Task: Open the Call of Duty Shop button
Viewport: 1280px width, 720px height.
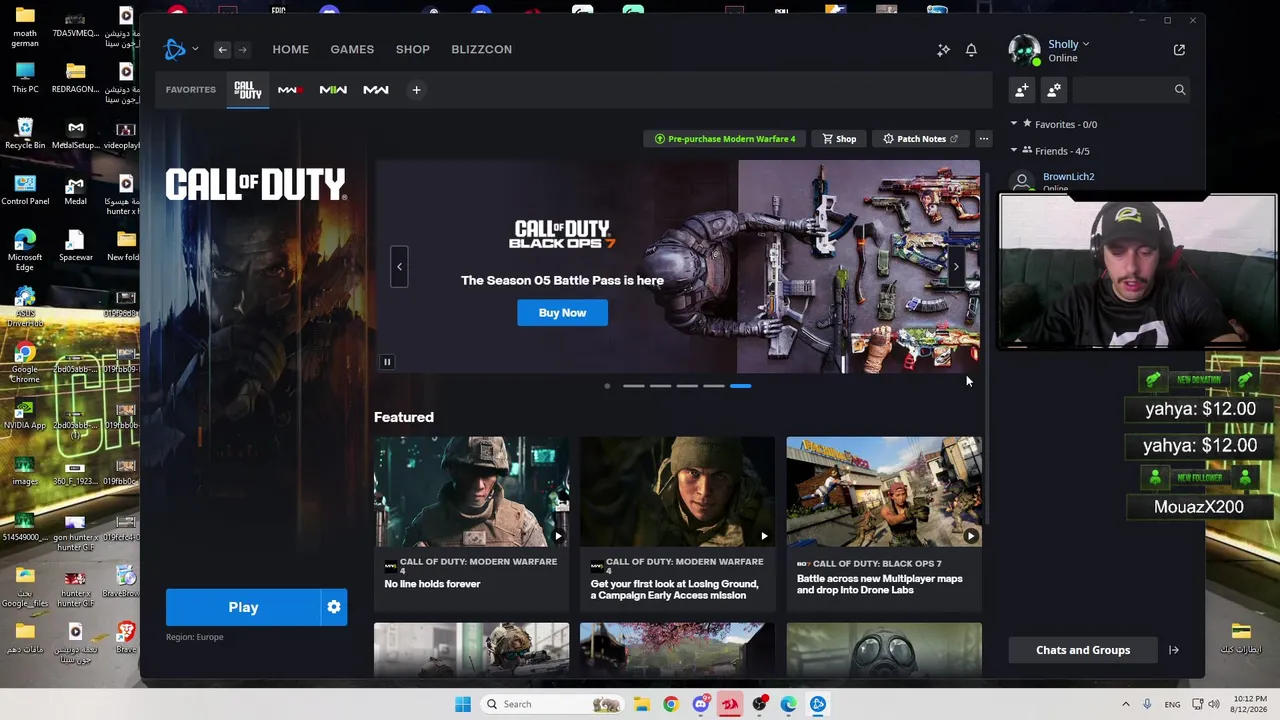Action: click(838, 139)
